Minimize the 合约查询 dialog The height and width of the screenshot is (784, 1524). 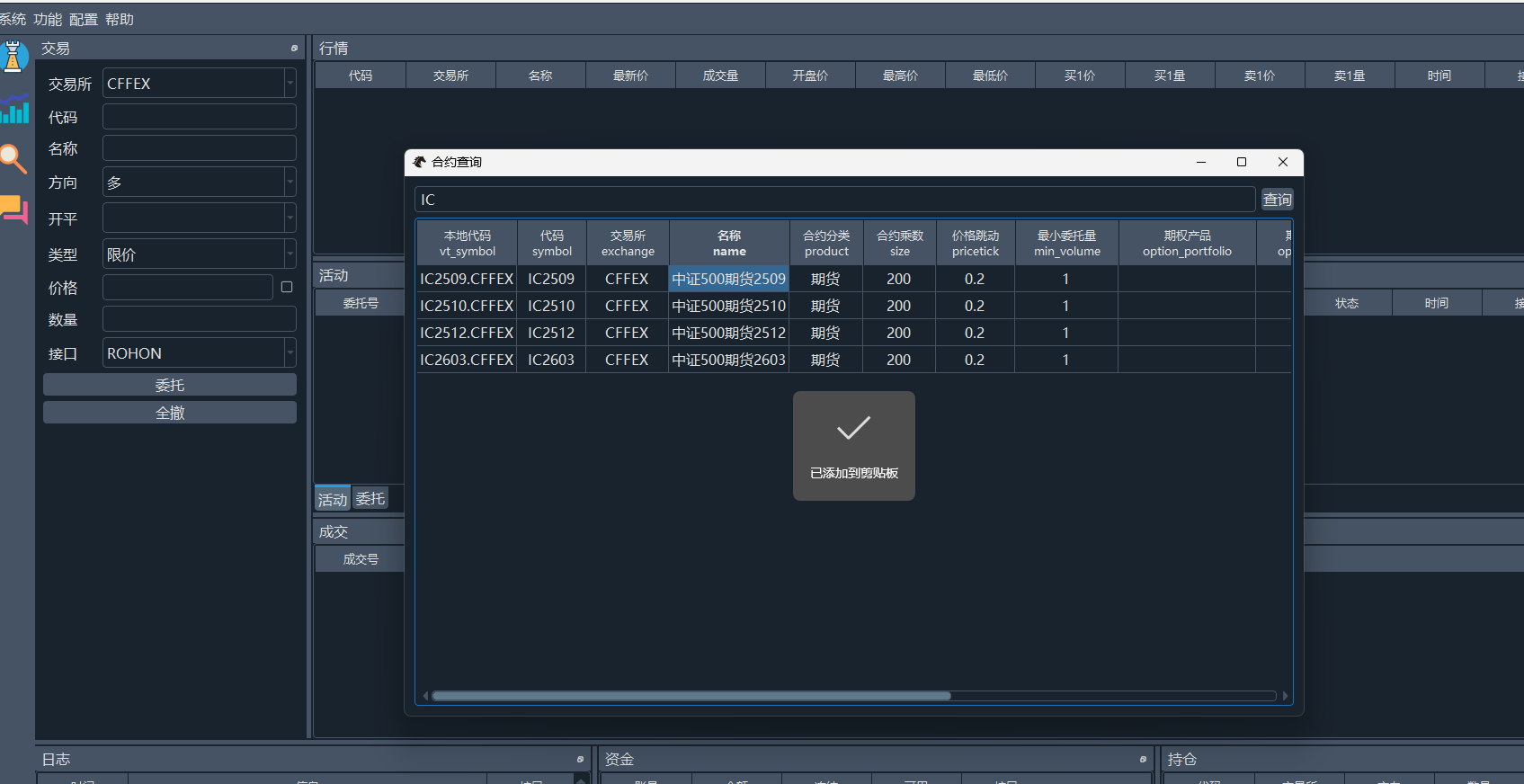(x=1200, y=162)
